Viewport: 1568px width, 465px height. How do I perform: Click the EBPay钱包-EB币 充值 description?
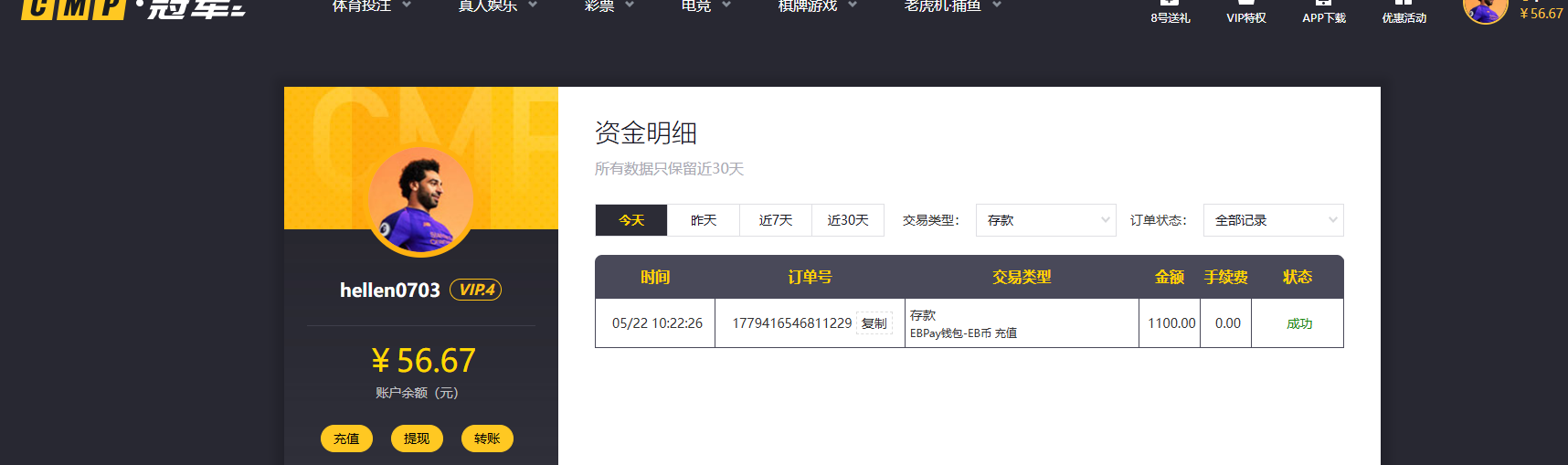tap(963, 333)
